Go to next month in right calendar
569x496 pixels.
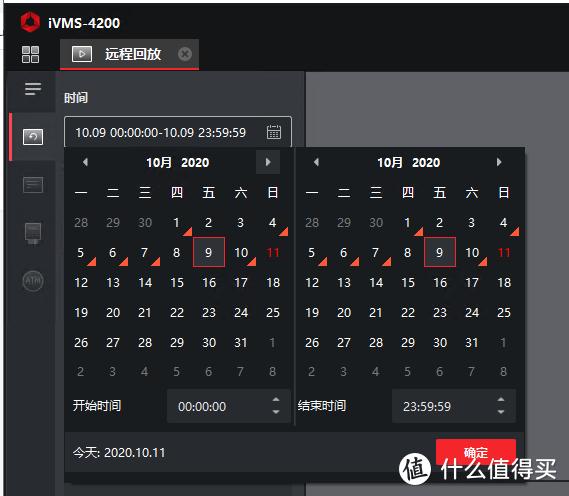[x=499, y=162]
